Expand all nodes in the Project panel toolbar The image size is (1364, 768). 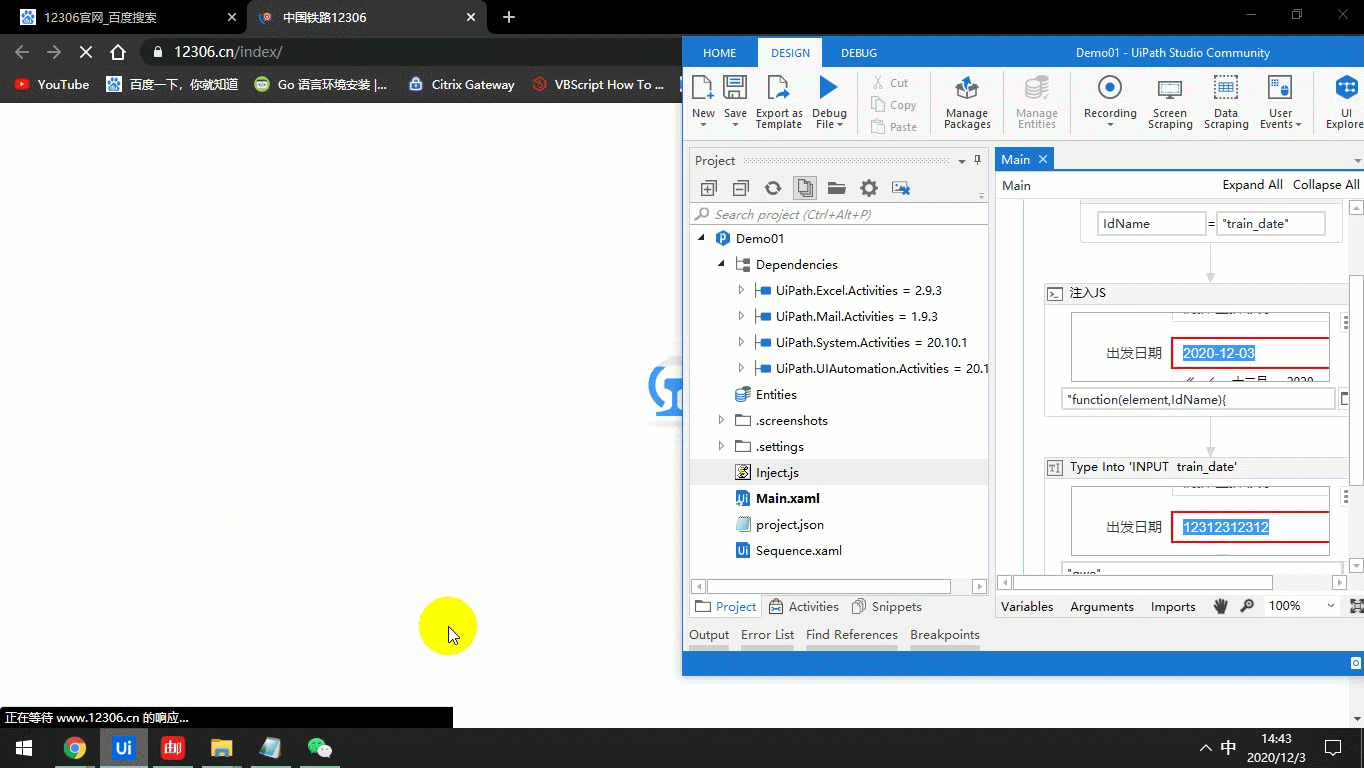click(709, 188)
